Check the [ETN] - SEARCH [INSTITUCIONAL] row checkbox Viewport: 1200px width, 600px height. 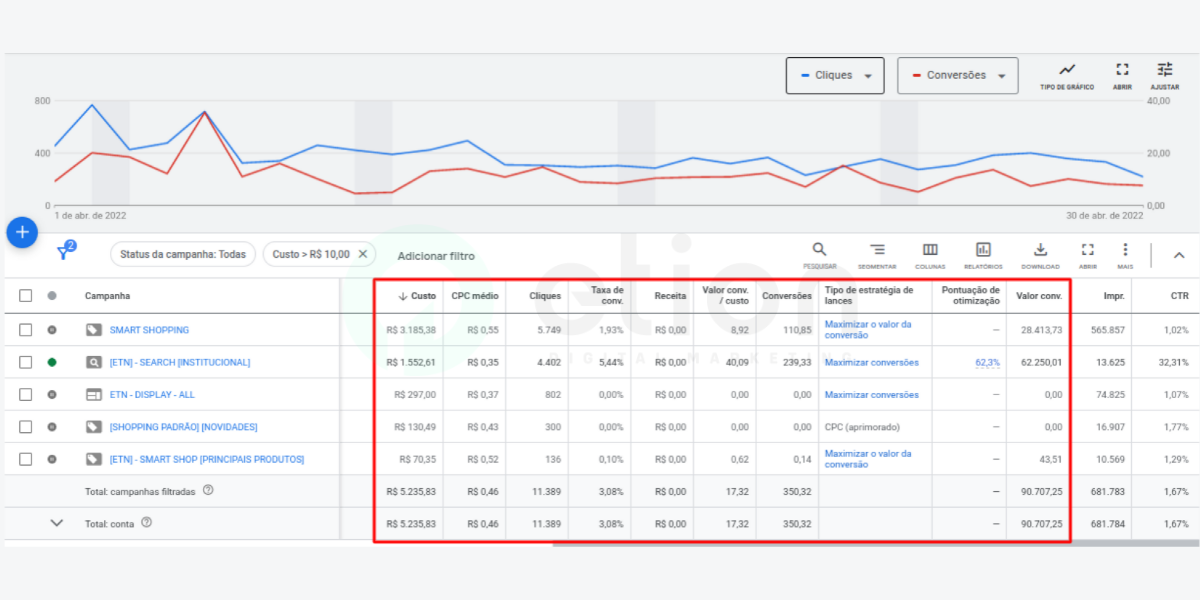(25, 362)
